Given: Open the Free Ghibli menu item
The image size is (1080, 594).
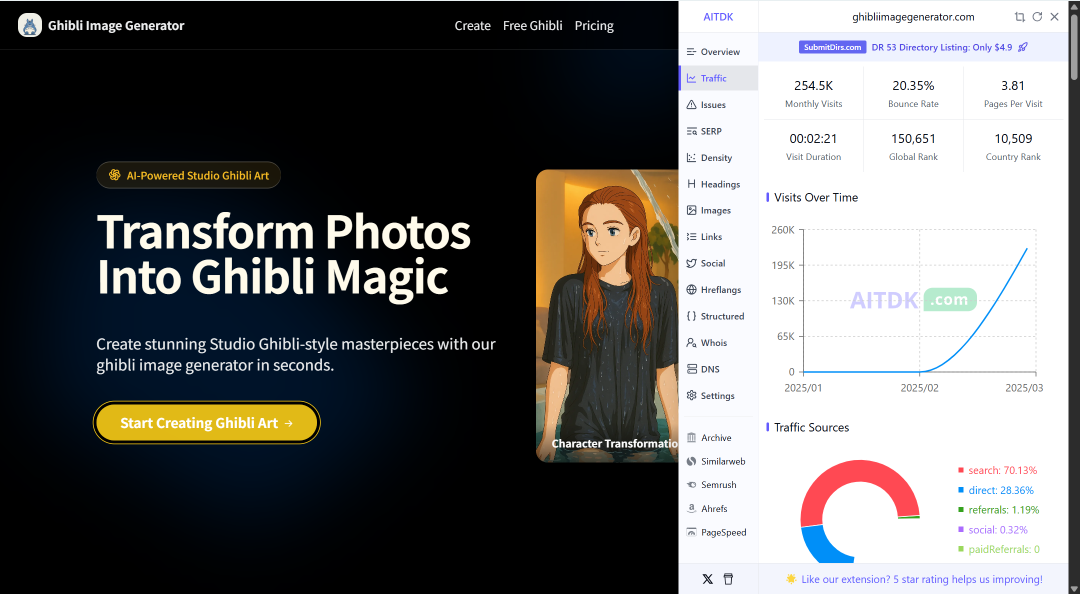Looking at the screenshot, I should click(x=532, y=25).
